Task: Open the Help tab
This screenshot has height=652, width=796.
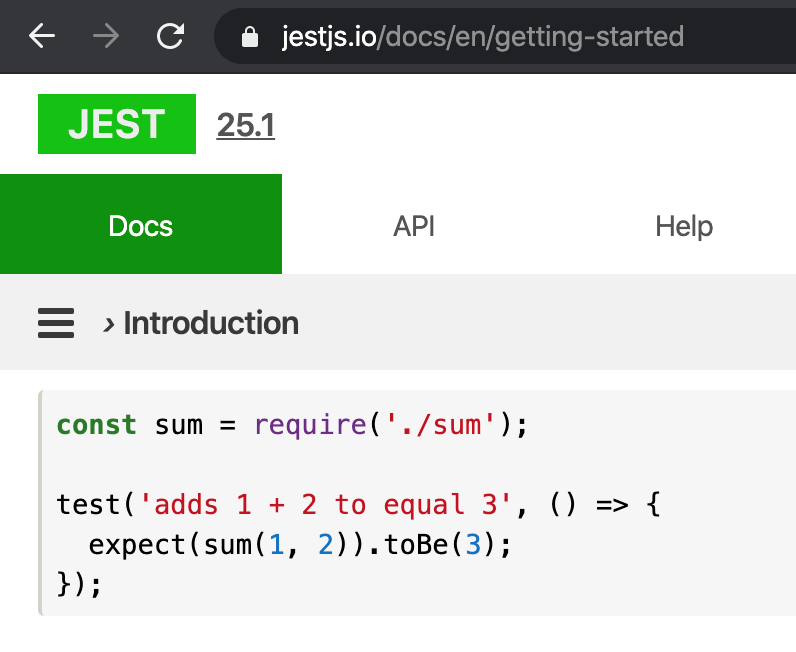Action: 684,226
